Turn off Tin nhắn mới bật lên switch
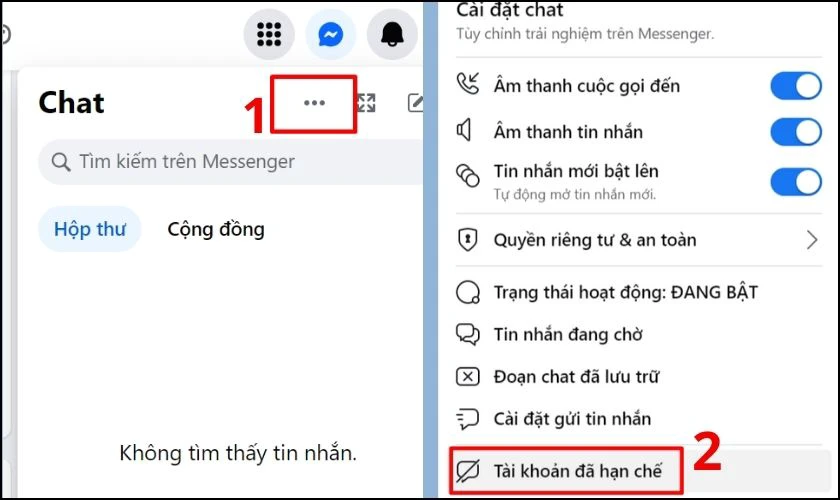 coord(796,182)
